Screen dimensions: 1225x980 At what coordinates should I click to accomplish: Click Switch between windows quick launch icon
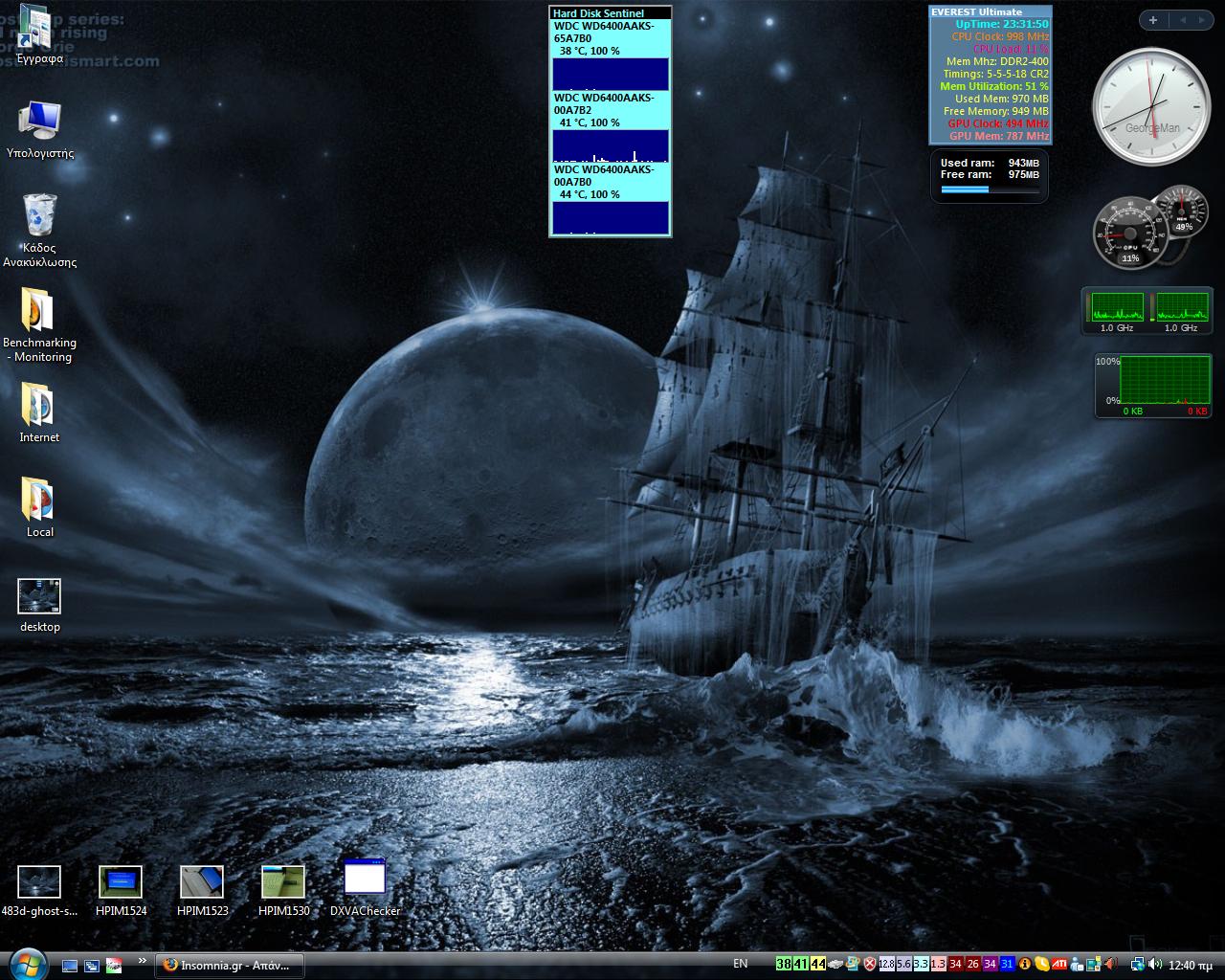[x=92, y=965]
